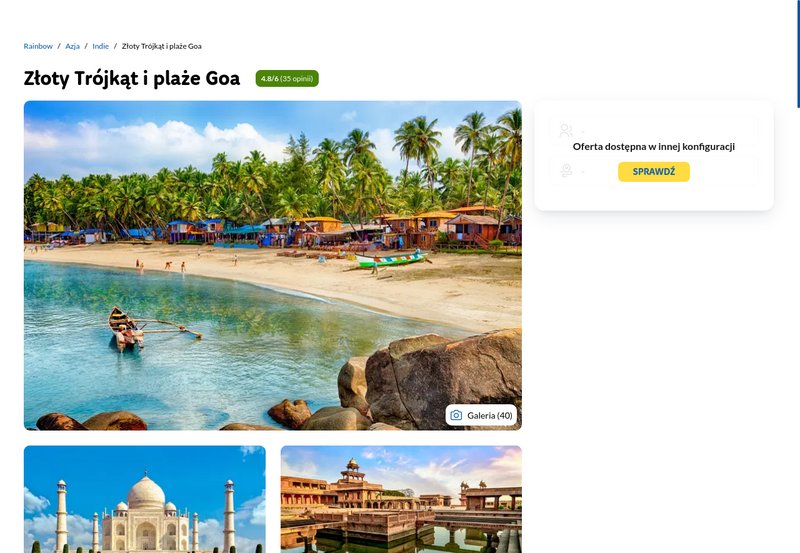This screenshot has width=800, height=553.
Task: Go to the Azja breadcrumb
Action: (72, 46)
